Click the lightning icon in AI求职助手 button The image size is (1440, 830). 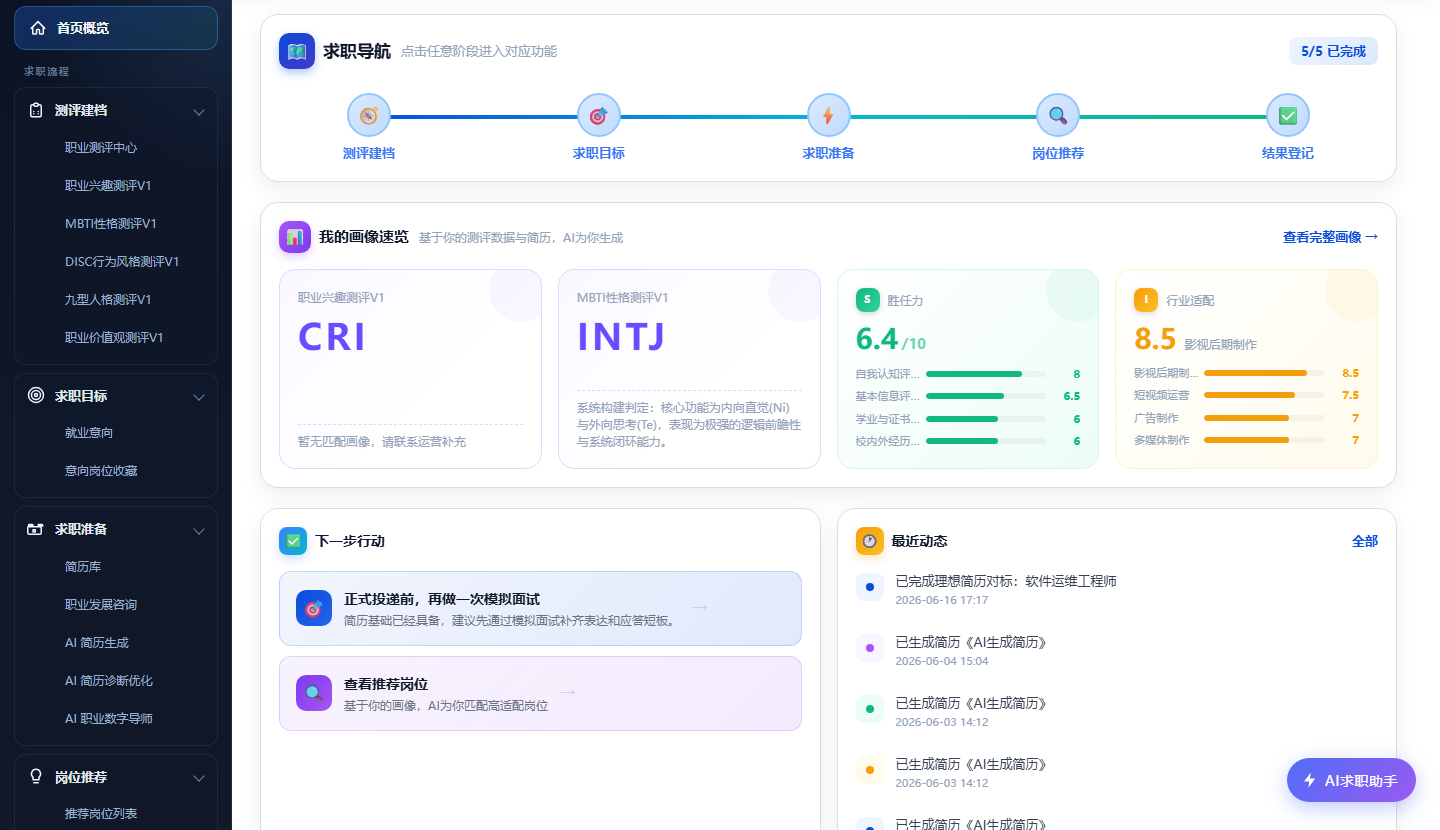pos(1309,781)
